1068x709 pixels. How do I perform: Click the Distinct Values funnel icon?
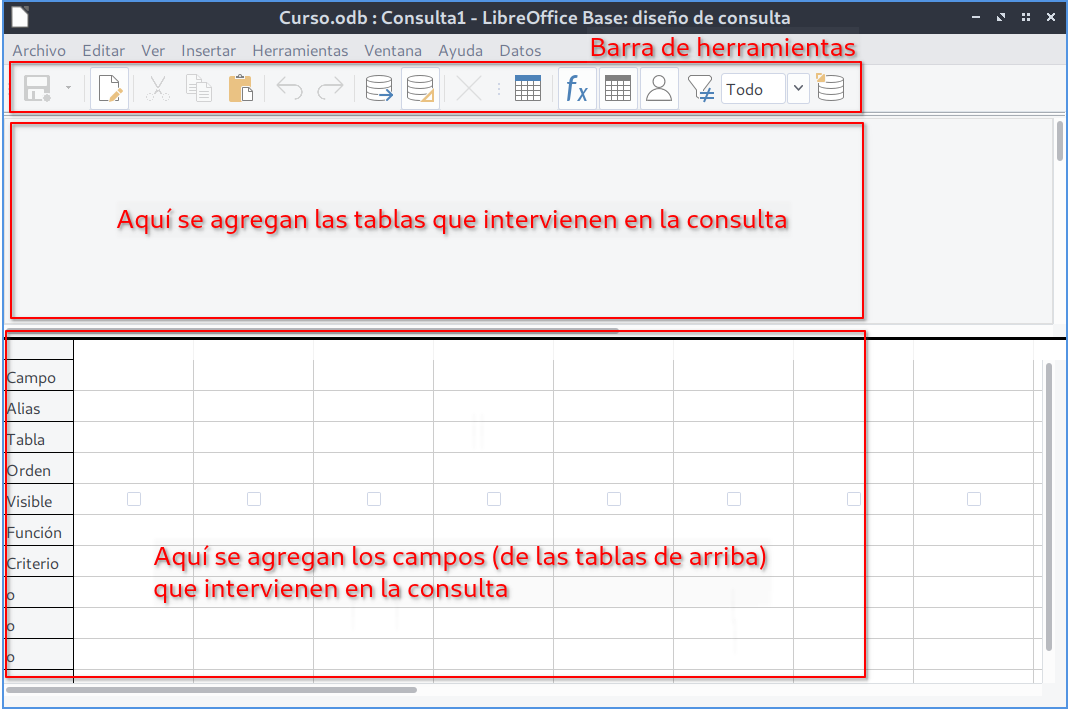click(x=700, y=89)
